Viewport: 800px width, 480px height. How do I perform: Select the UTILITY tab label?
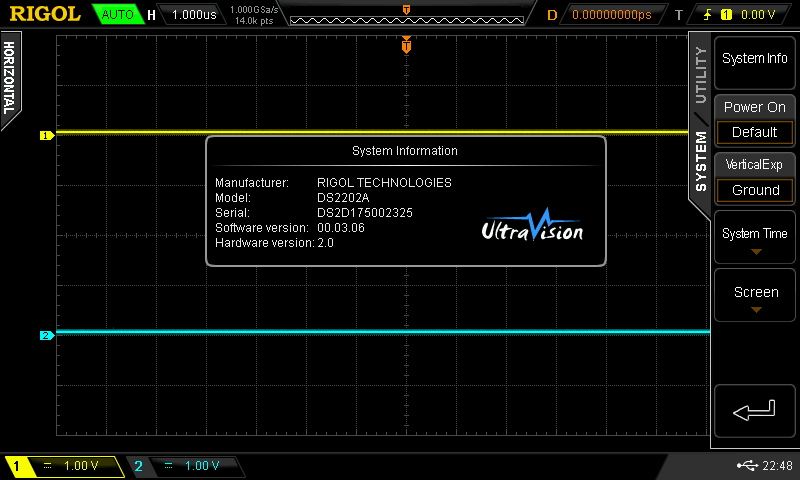pos(701,75)
